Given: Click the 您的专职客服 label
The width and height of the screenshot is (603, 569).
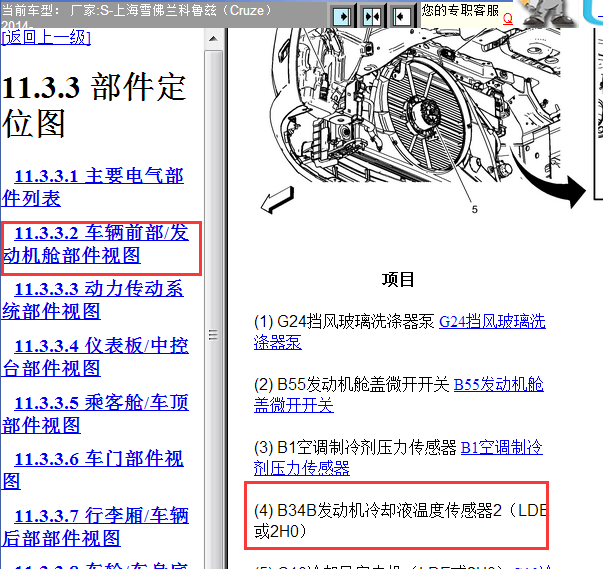Looking at the screenshot, I should coord(460,10).
